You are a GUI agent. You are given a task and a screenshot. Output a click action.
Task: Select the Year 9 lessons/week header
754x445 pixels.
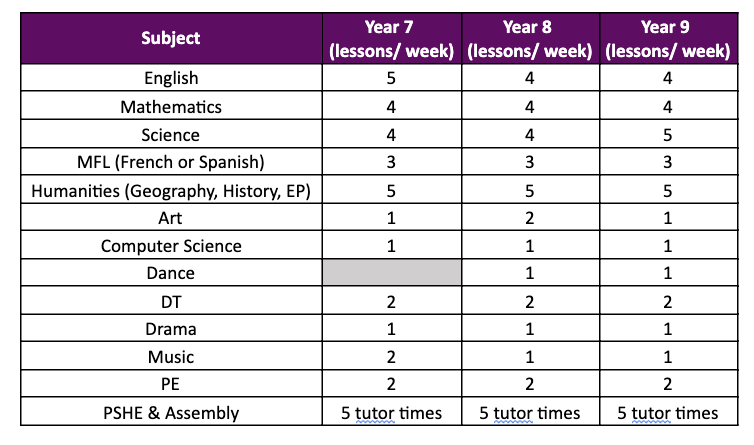click(668, 38)
